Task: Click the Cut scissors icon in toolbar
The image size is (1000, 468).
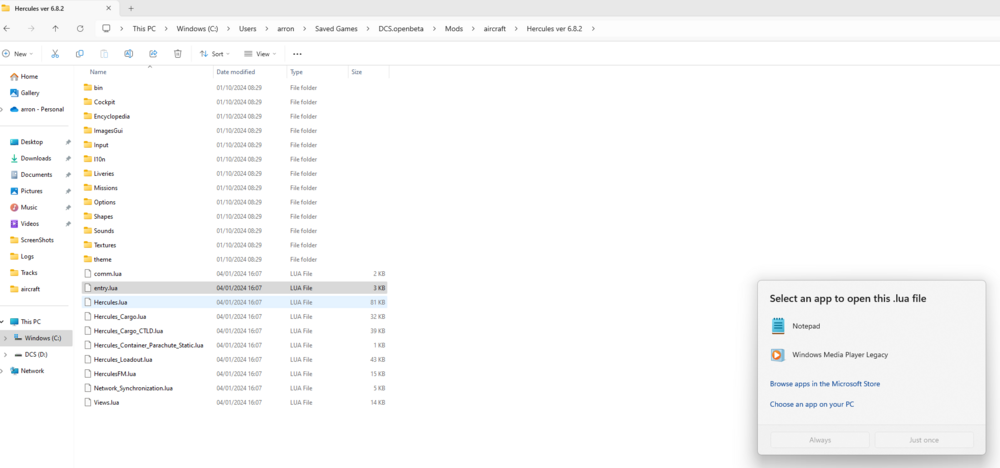Action: (x=55, y=54)
